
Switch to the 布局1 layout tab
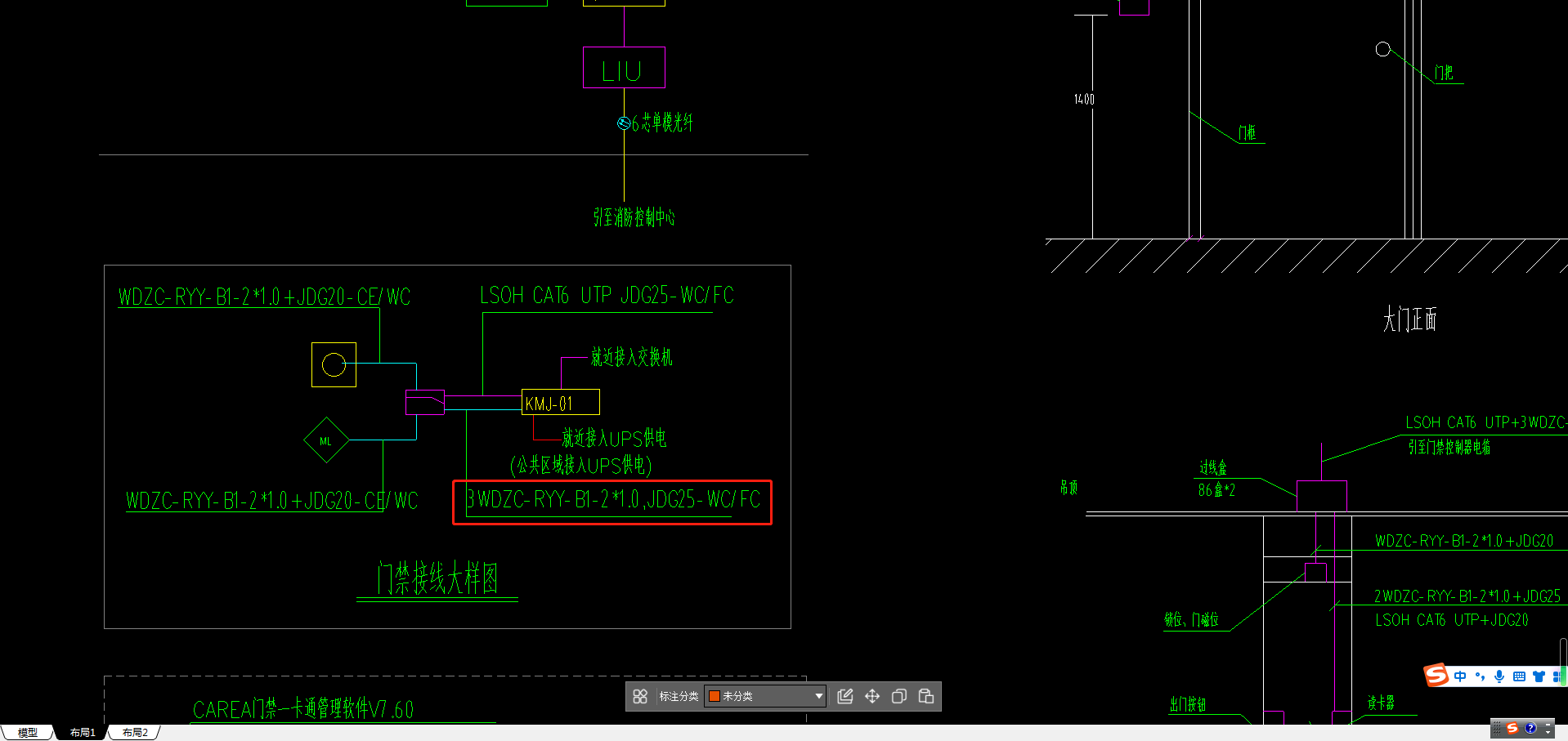[83, 733]
